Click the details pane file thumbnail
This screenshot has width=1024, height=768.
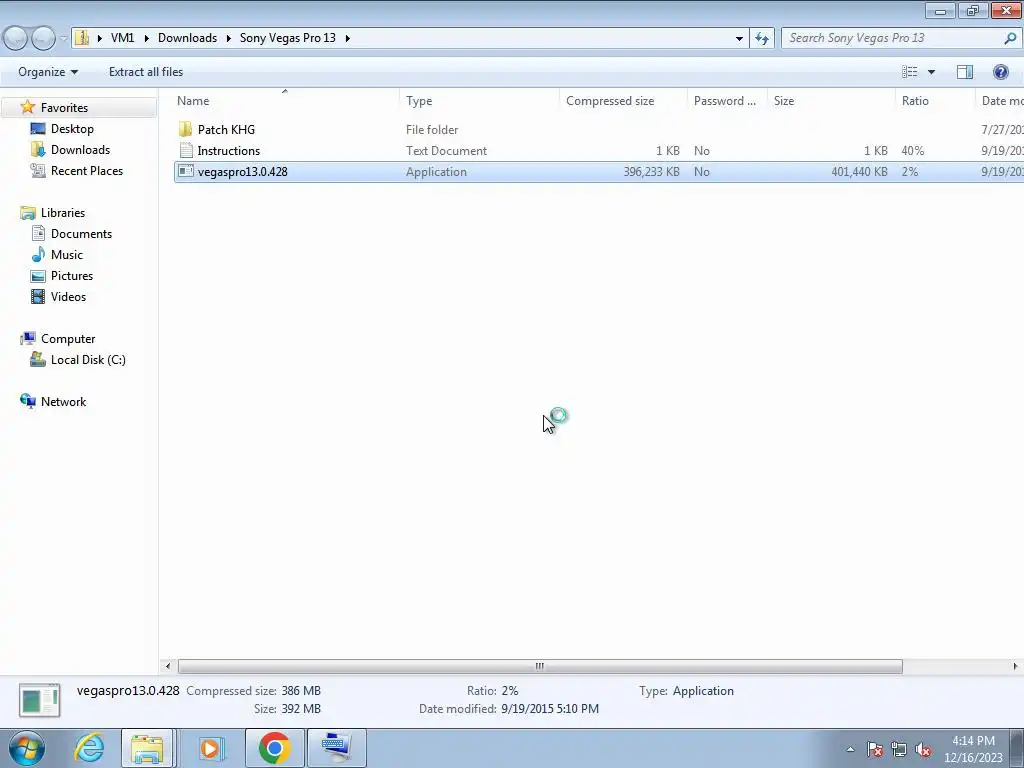pyautogui.click(x=40, y=700)
